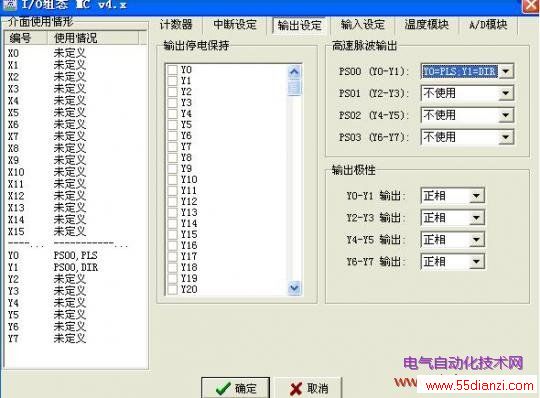
Task: Open the PSO3 (Y6-Y7) dropdown
Action: [x=506, y=137]
